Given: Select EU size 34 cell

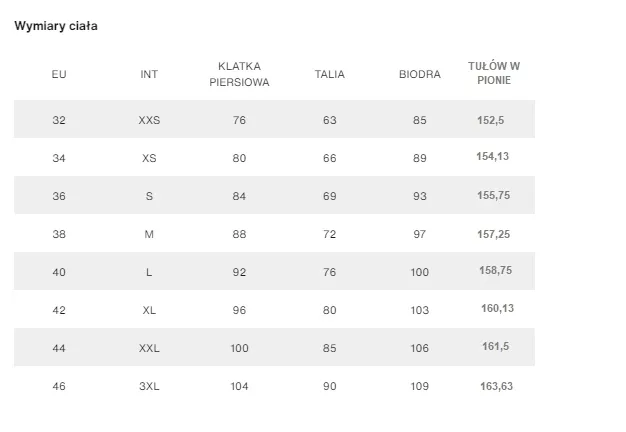Looking at the screenshot, I should pos(59,158).
